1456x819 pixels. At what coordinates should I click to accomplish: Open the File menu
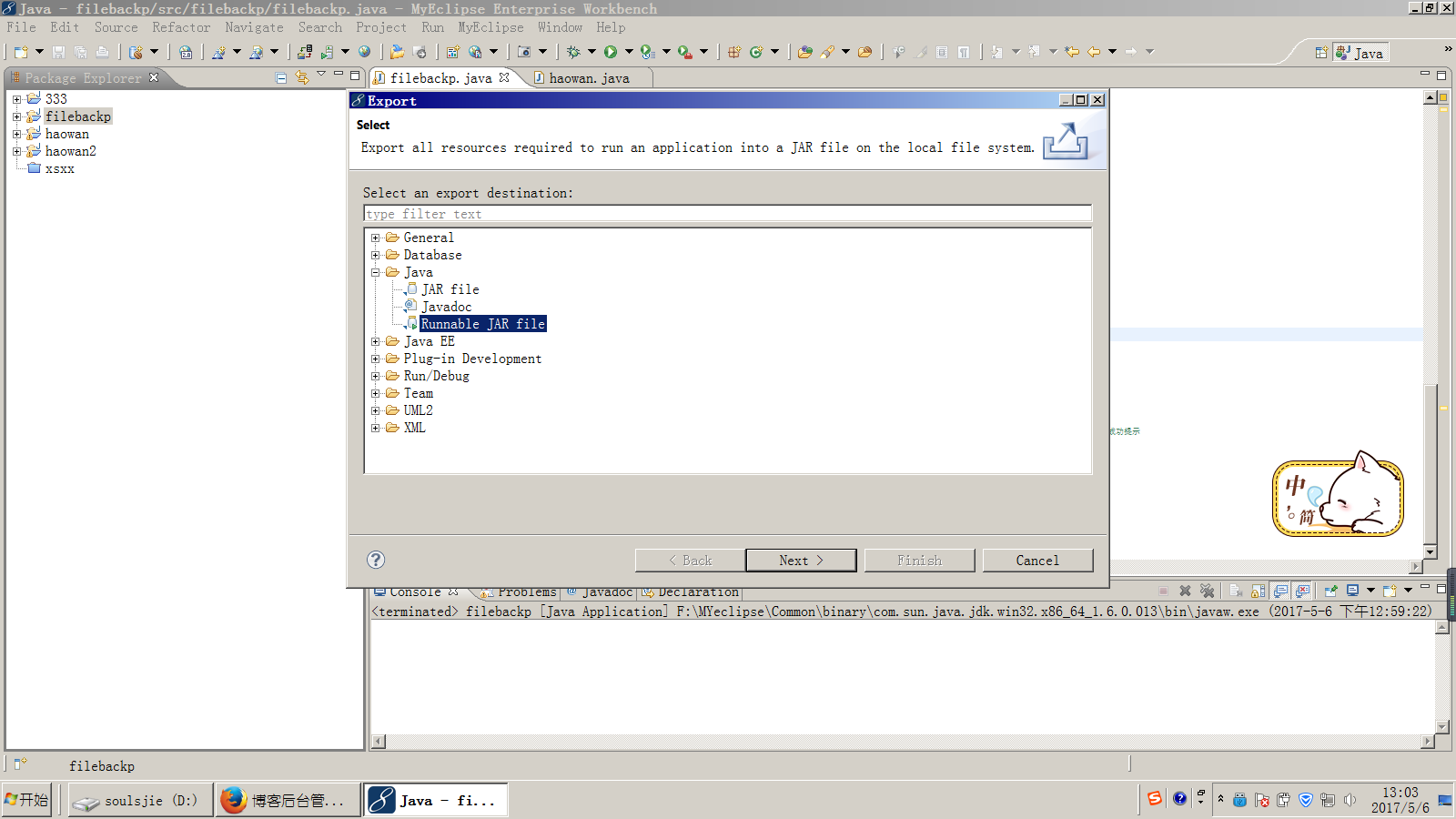click(x=21, y=27)
